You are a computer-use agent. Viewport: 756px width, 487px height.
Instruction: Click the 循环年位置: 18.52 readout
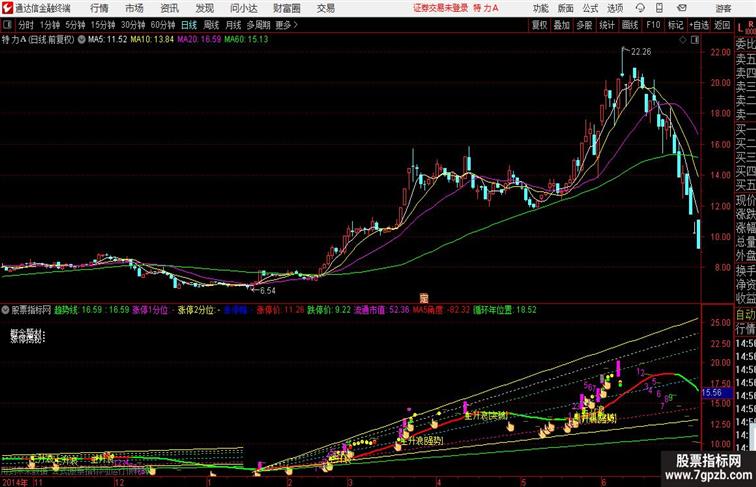click(x=504, y=310)
